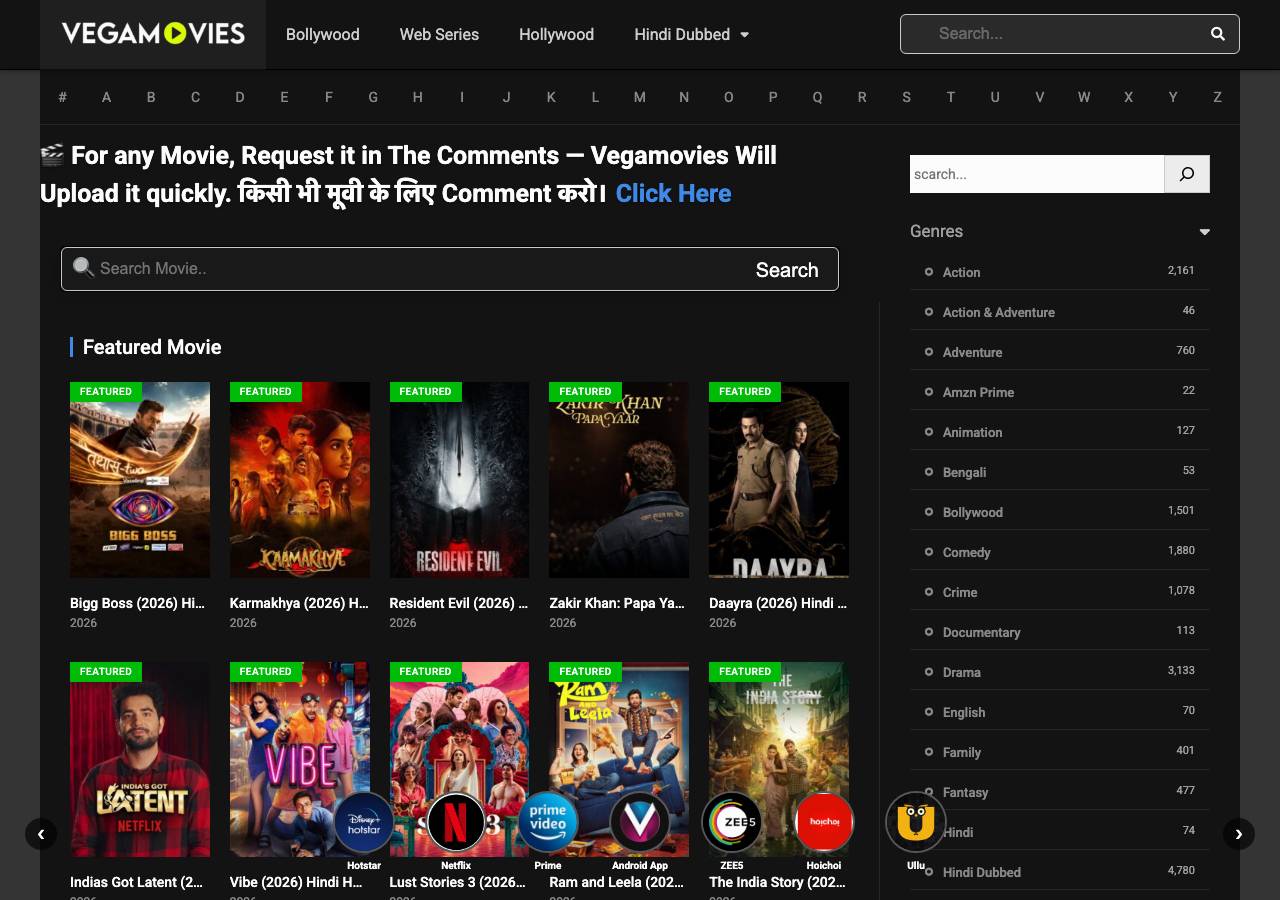Screen dimensions: 1280x900
Task: Click the Daayra (2026) Hindi title text
Action: point(778,603)
